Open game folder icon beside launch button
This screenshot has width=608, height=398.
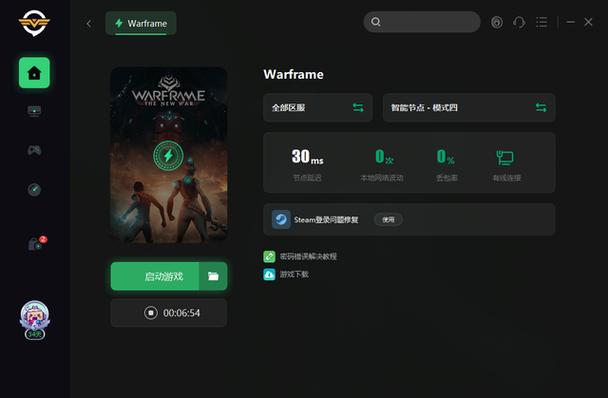point(213,276)
